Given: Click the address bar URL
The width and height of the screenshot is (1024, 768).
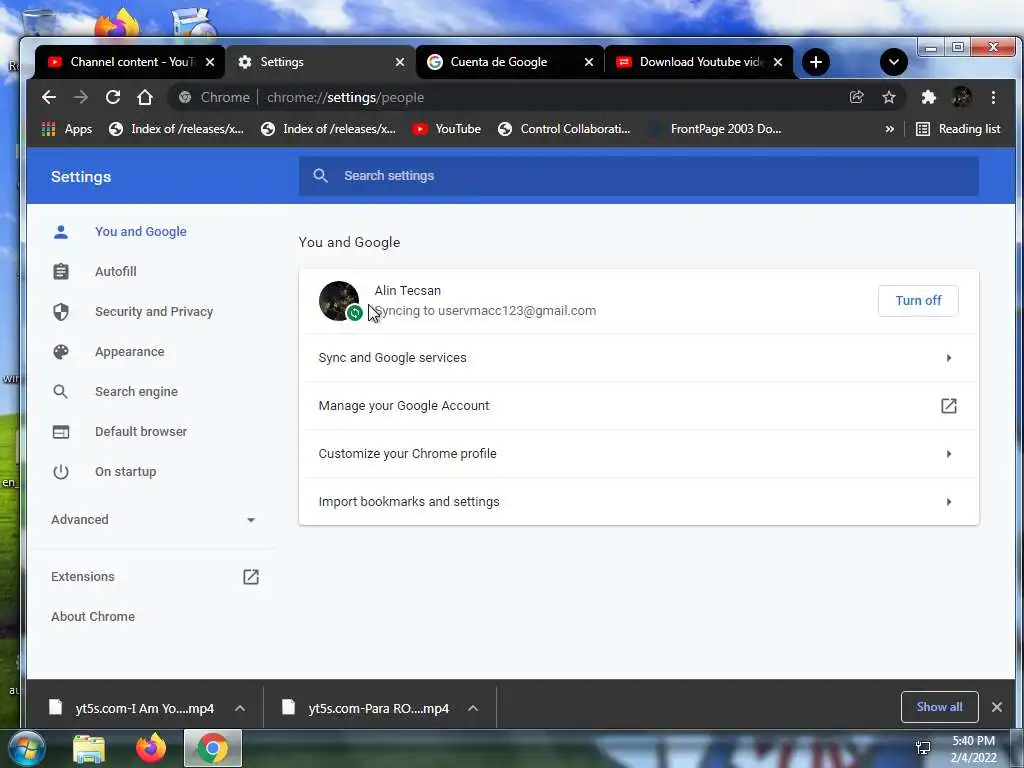Looking at the screenshot, I should pyautogui.click(x=345, y=97).
